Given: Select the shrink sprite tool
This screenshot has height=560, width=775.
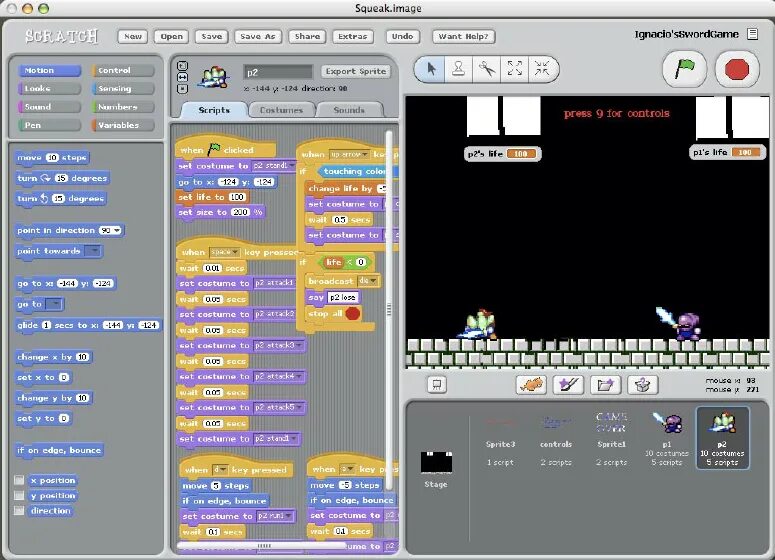Looking at the screenshot, I should (542, 69).
